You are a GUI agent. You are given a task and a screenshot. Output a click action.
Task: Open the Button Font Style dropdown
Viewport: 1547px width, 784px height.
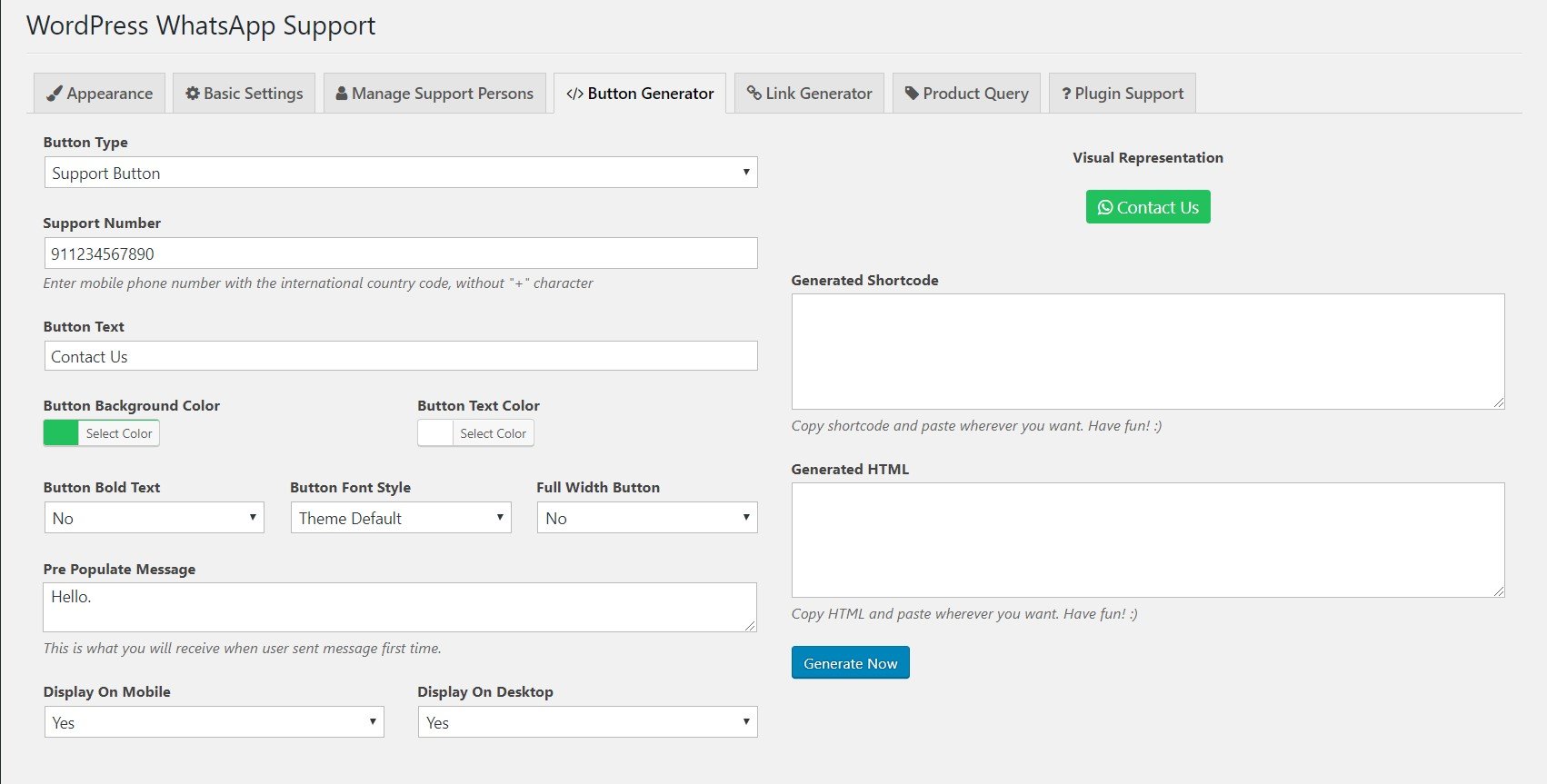401,518
